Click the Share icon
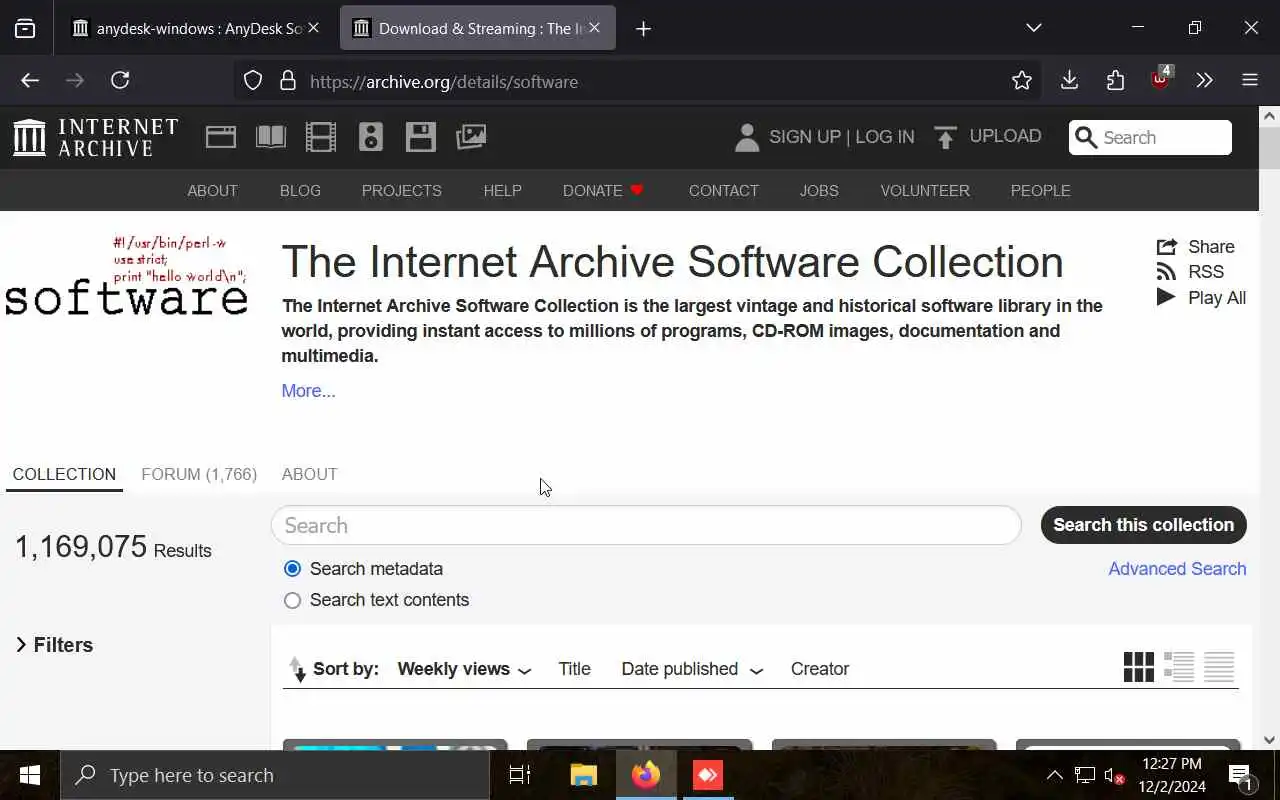The width and height of the screenshot is (1280, 800). tap(1166, 247)
